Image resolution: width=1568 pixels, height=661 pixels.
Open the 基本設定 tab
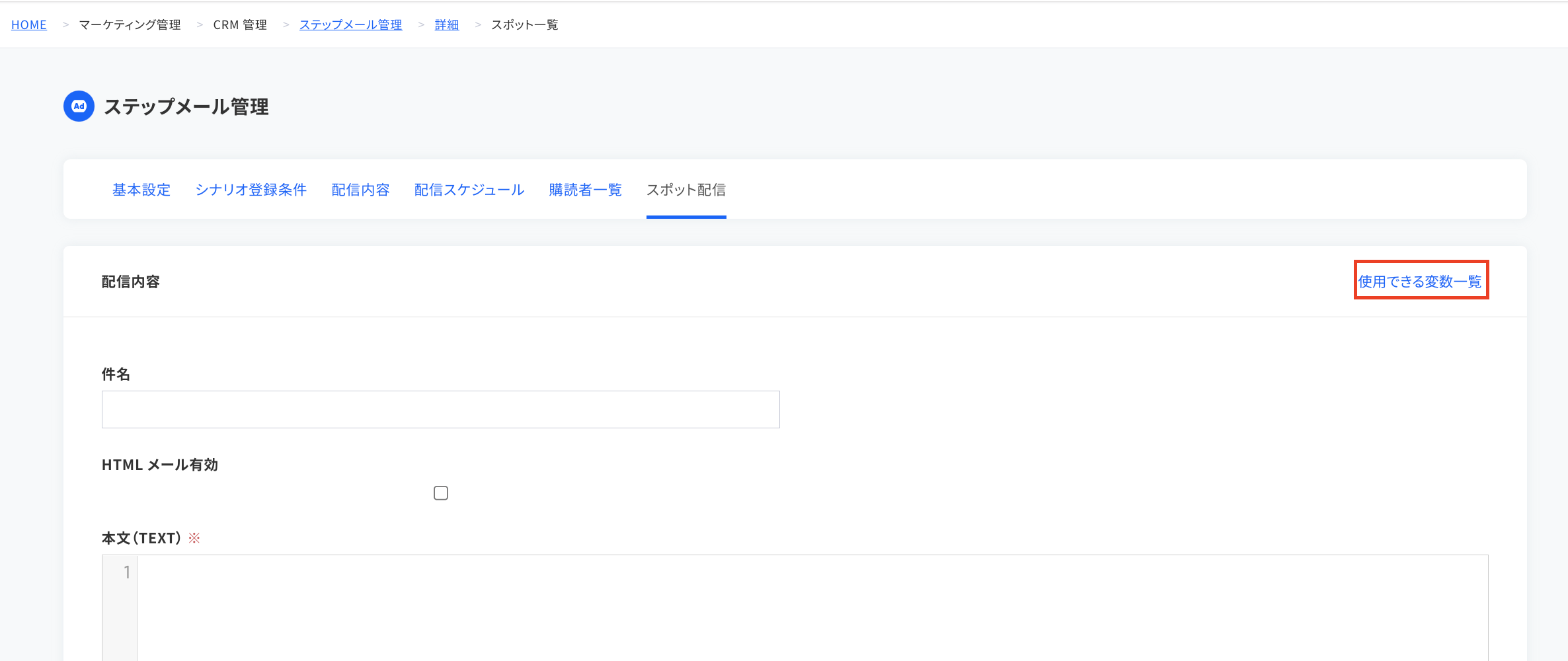141,190
